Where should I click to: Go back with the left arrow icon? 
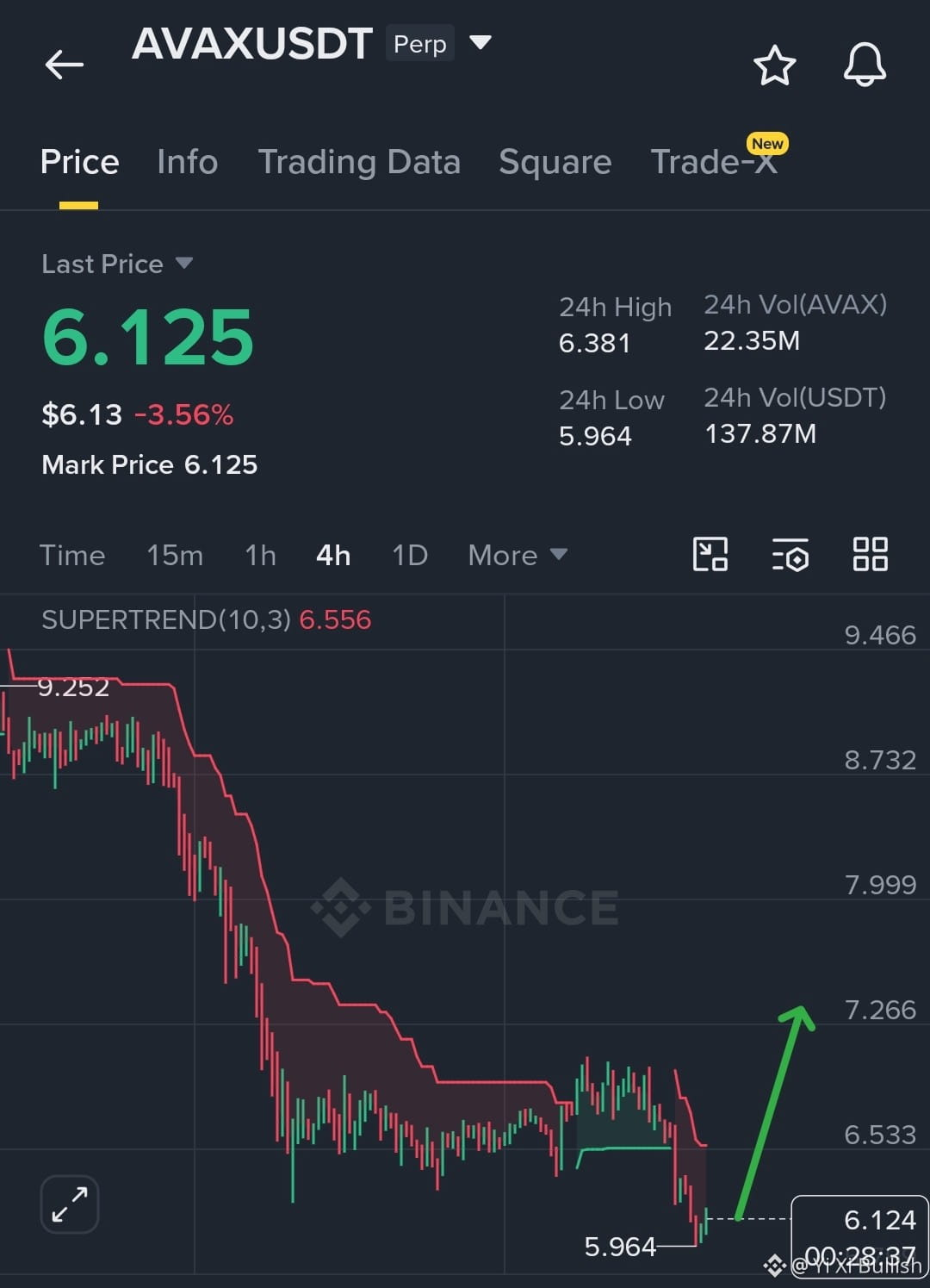(x=65, y=65)
